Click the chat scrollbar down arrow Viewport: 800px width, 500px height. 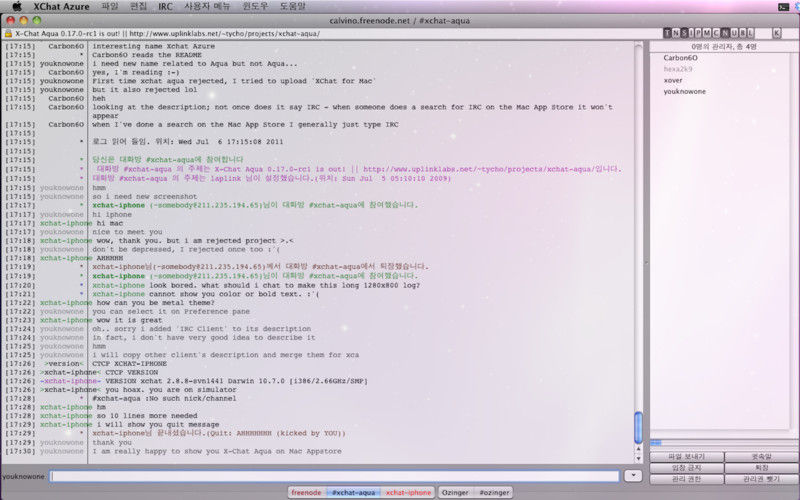[638, 458]
